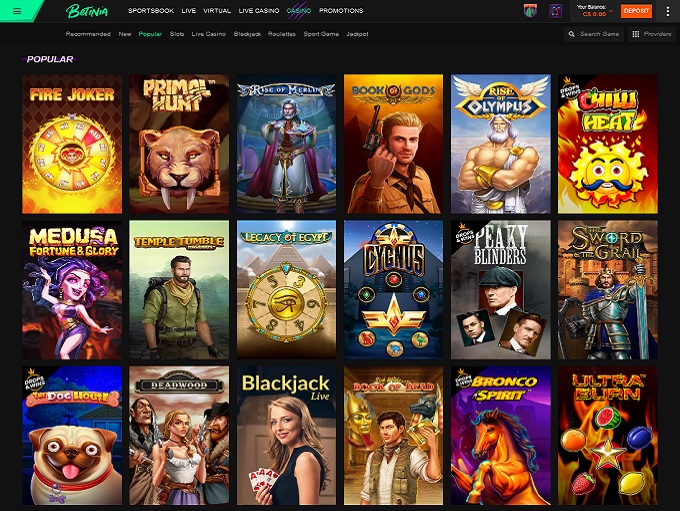Select the Legacy of Egypt game
This screenshot has width=680, height=511.
286,290
